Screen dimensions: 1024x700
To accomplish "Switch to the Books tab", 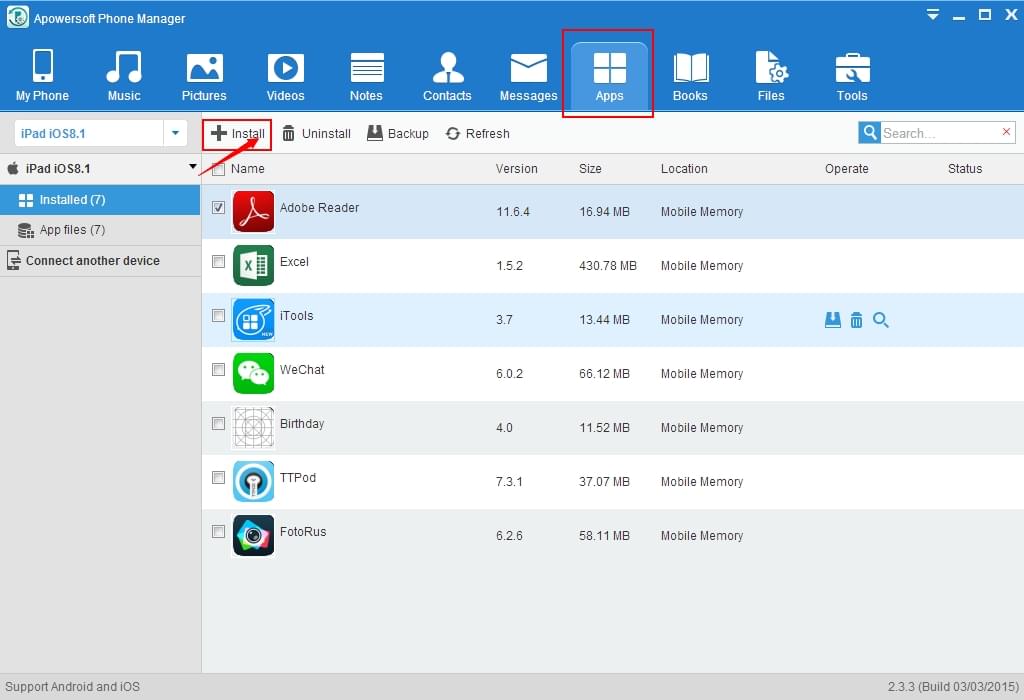I will pos(690,76).
